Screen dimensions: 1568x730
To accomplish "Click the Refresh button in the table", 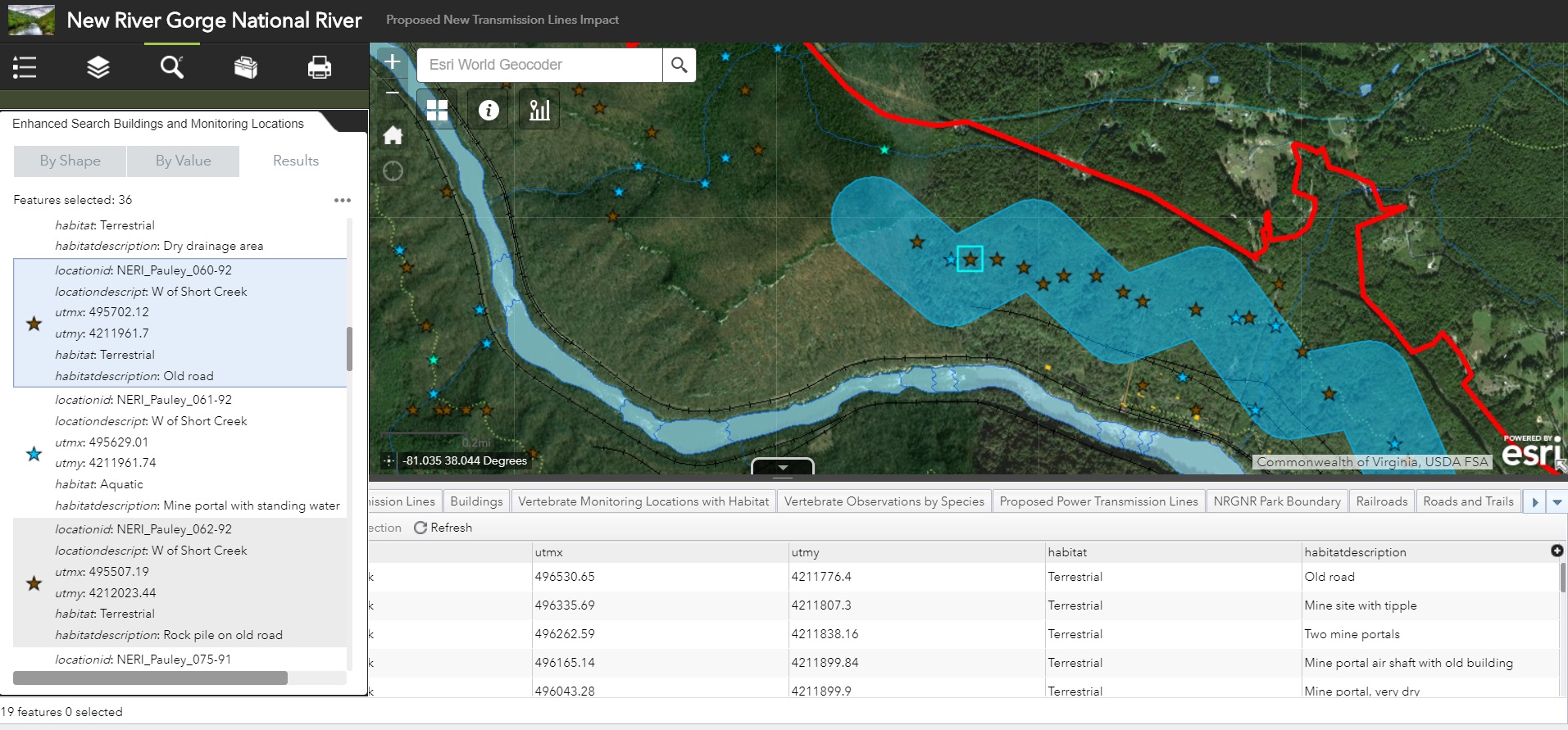I will point(443,528).
